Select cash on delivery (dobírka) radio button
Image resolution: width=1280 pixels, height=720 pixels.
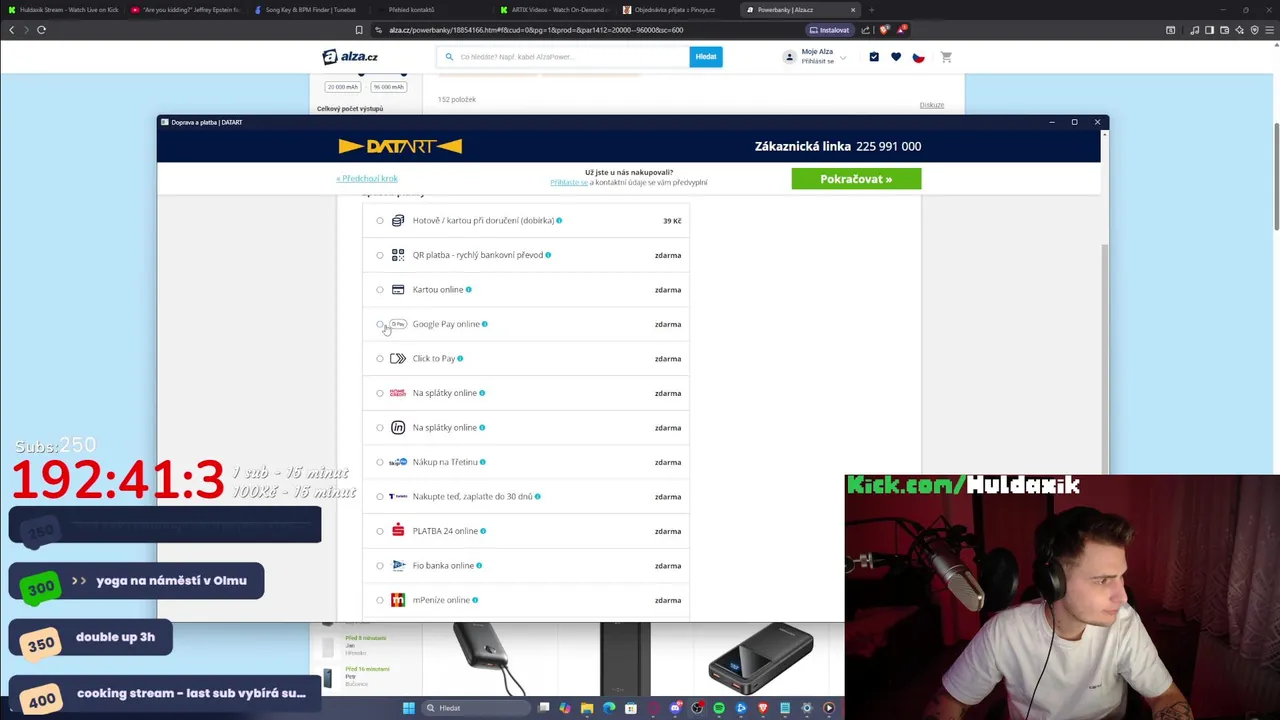pyautogui.click(x=380, y=221)
